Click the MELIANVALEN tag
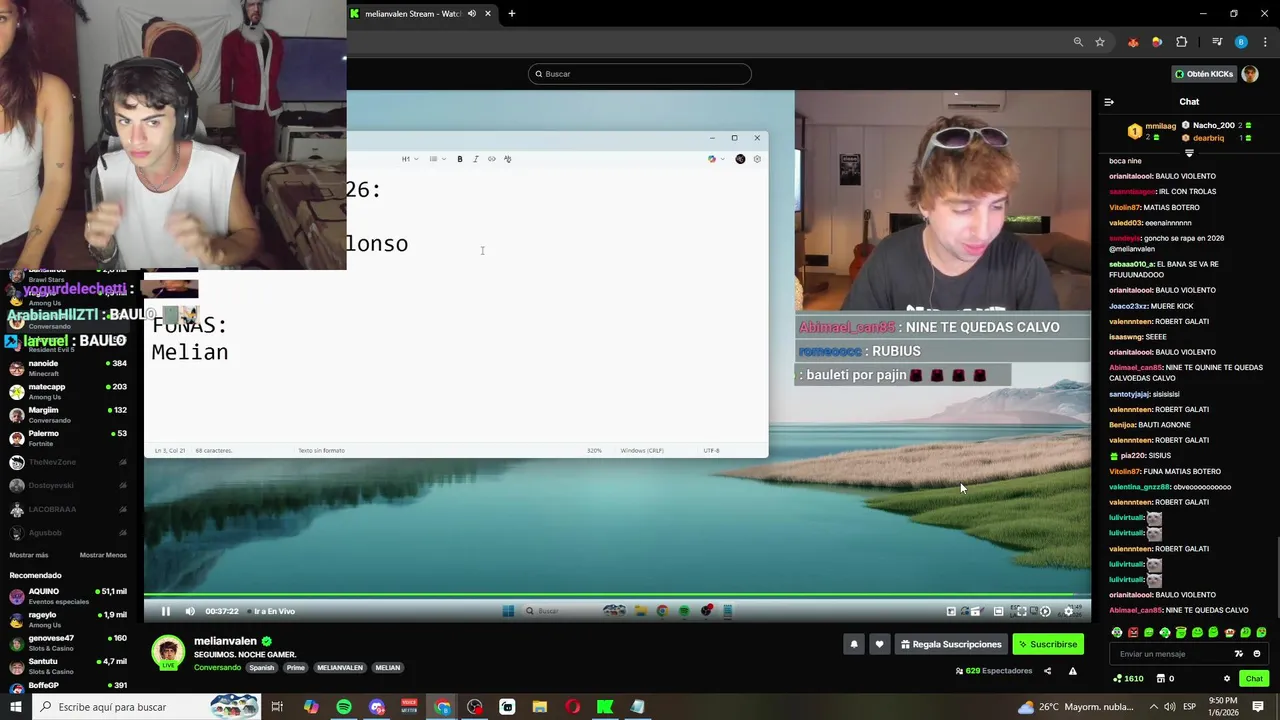 click(x=340, y=668)
